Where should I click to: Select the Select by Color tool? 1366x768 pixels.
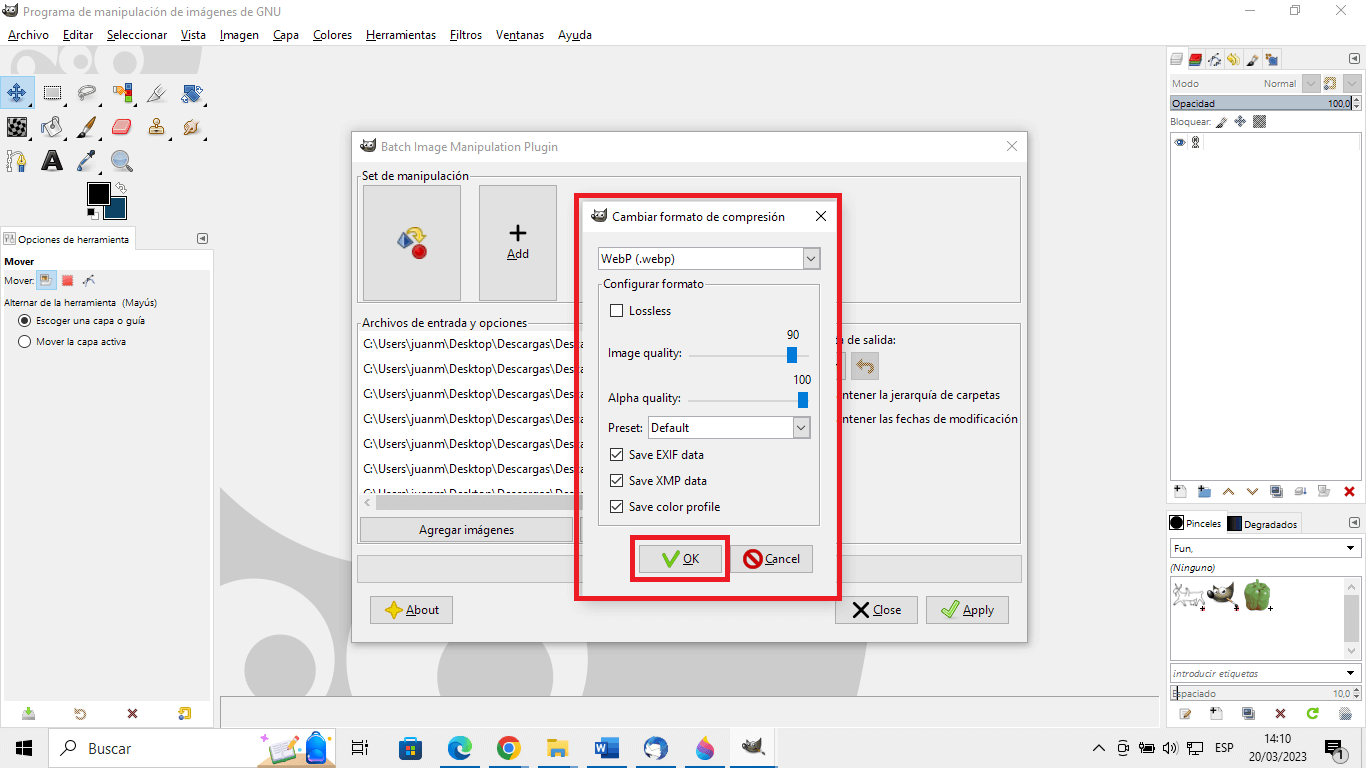tap(122, 94)
